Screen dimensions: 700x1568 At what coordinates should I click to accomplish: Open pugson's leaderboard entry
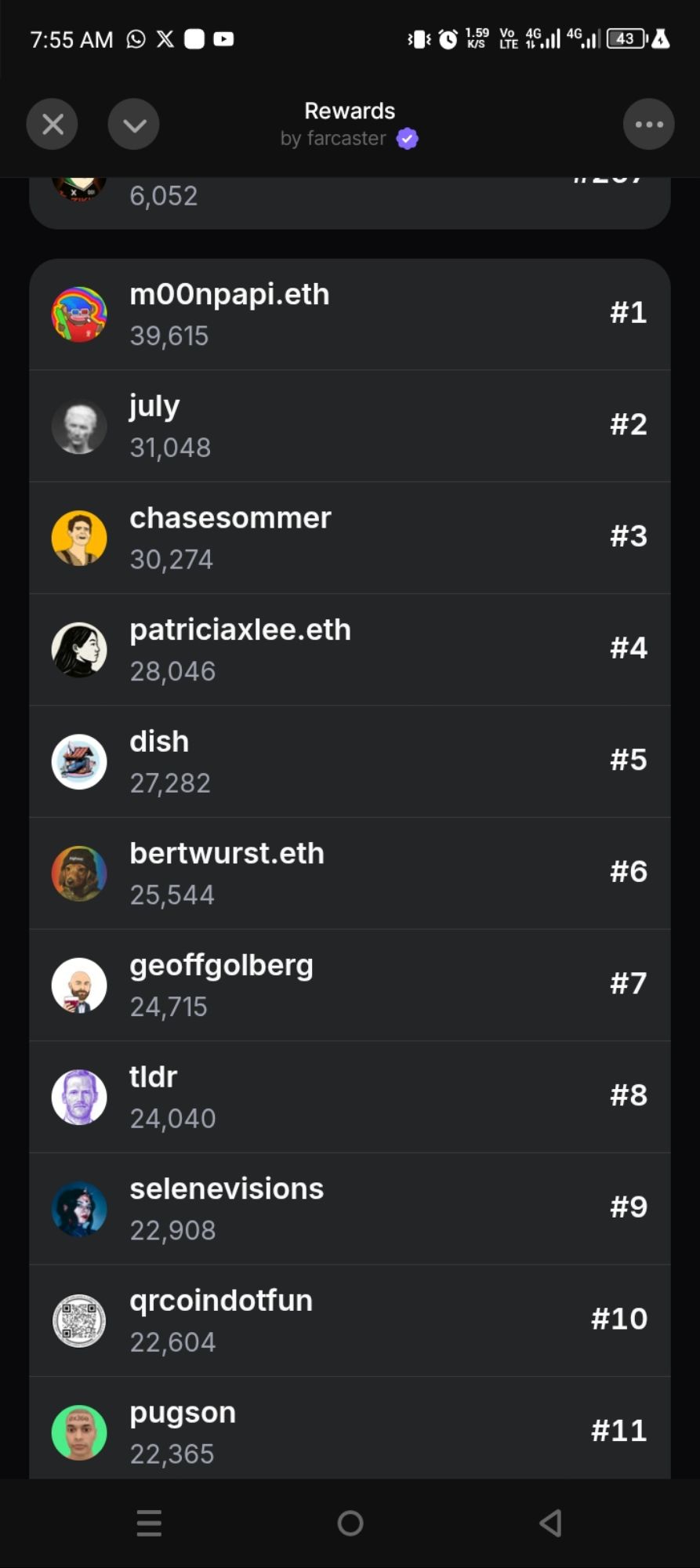point(350,1428)
